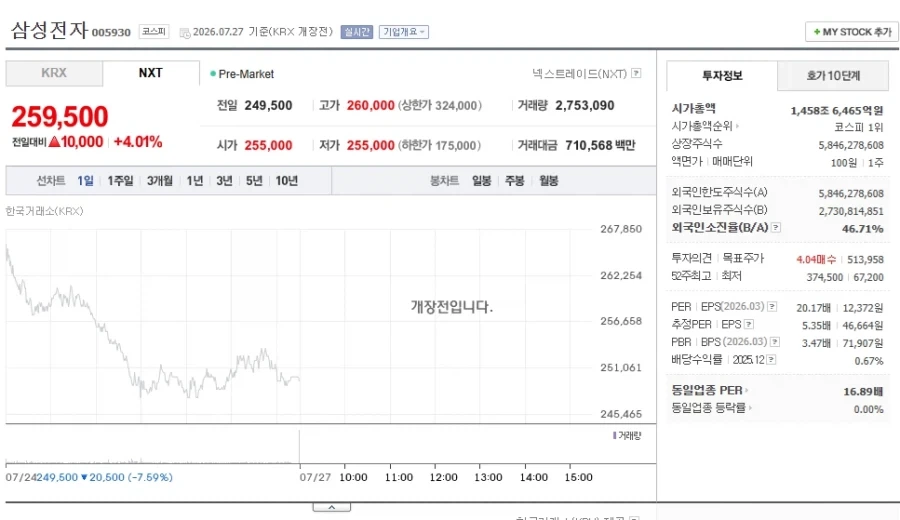Click the target price 513,958
Screen dimensions: 900x520
point(865,259)
